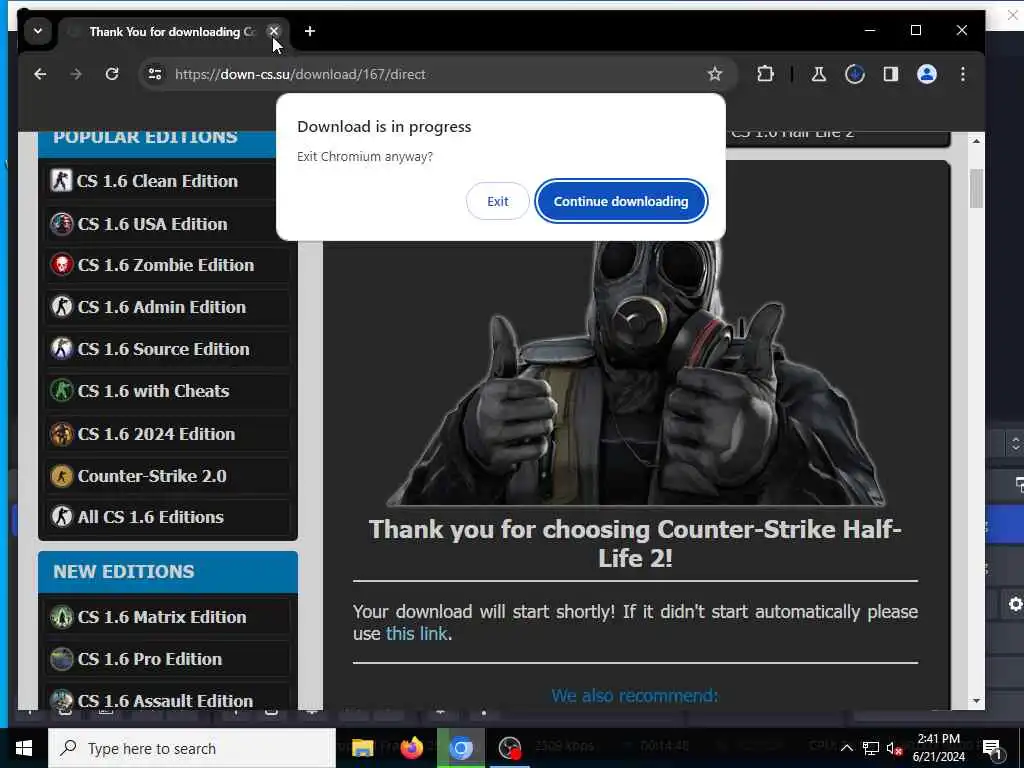This screenshot has width=1024, height=768.
Task: Open the taskbar clock and date
Action: click(938, 748)
